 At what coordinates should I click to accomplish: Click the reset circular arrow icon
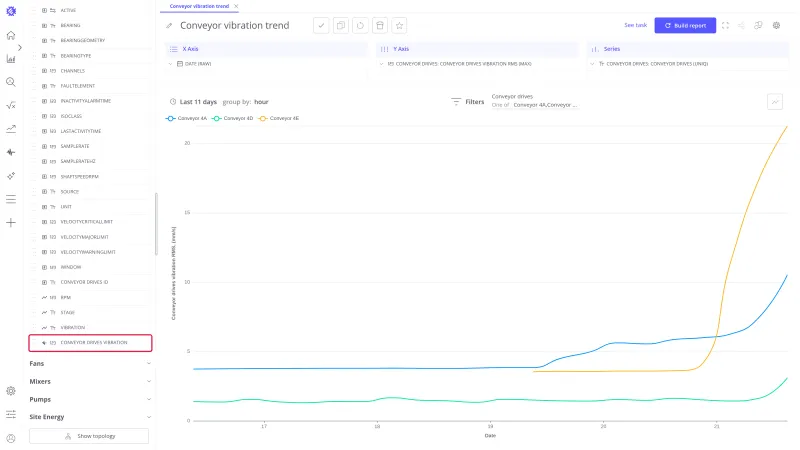pyautogui.click(x=360, y=26)
